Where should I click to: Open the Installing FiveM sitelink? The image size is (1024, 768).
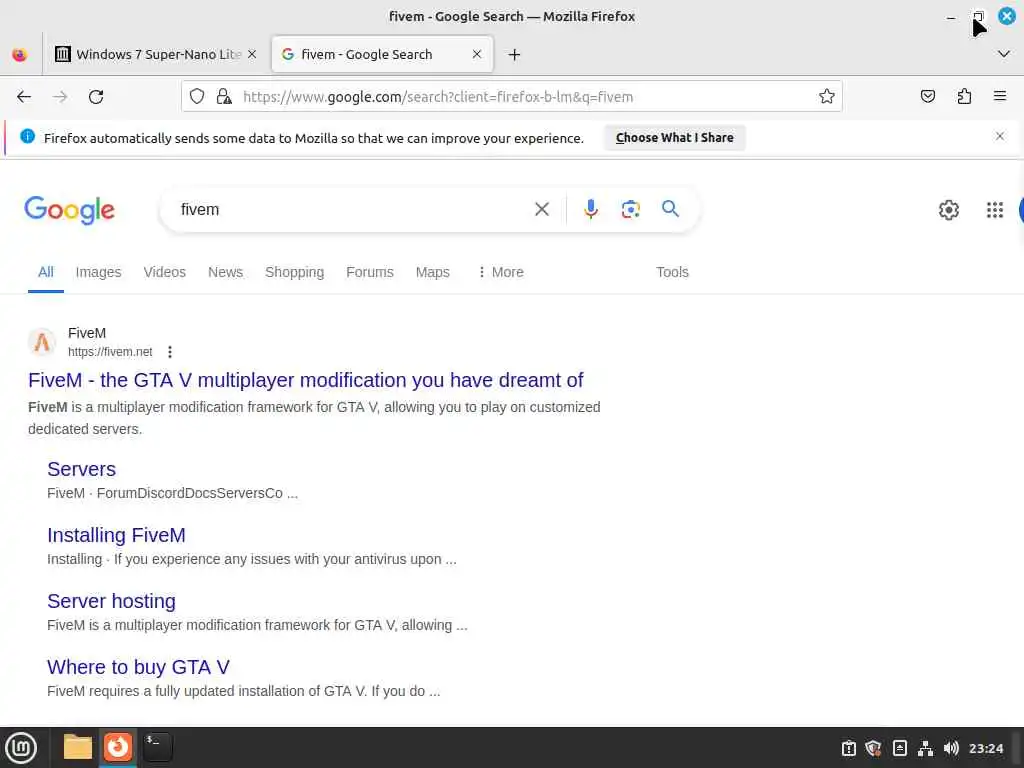click(x=116, y=535)
